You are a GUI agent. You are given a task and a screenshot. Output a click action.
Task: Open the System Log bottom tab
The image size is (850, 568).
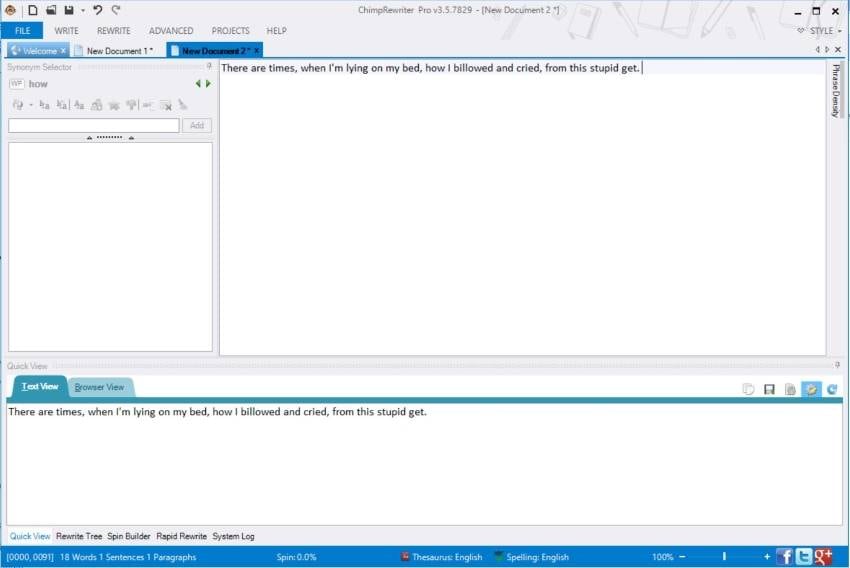pyautogui.click(x=233, y=536)
